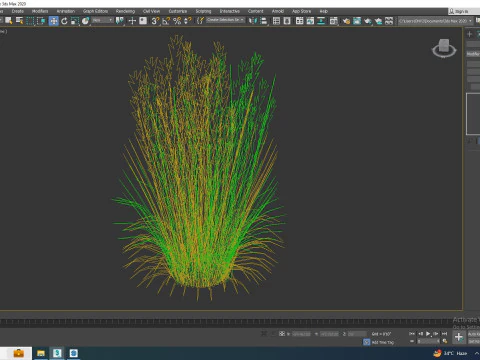
Task: Toggle the Angle Snap icon
Action: [x=166, y=21]
